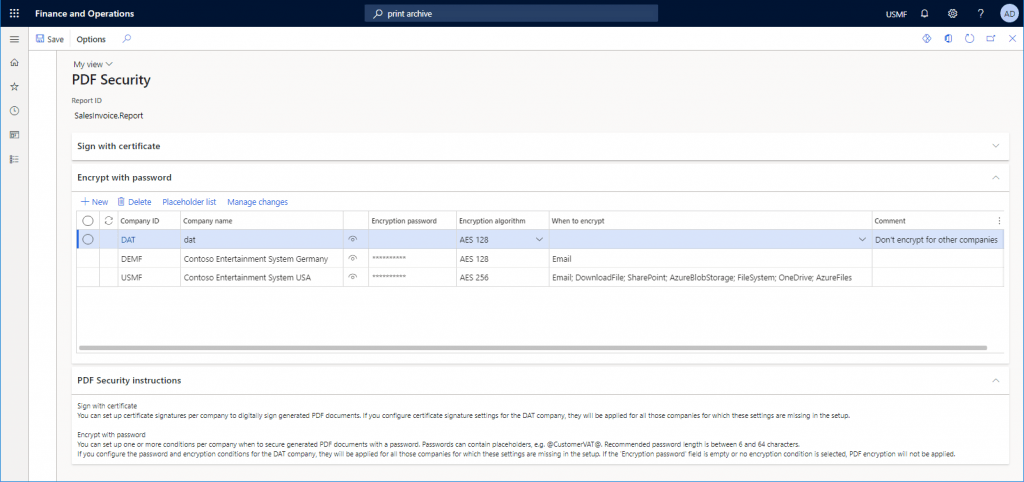Open the Power Apps diamond icon

pos(925,39)
